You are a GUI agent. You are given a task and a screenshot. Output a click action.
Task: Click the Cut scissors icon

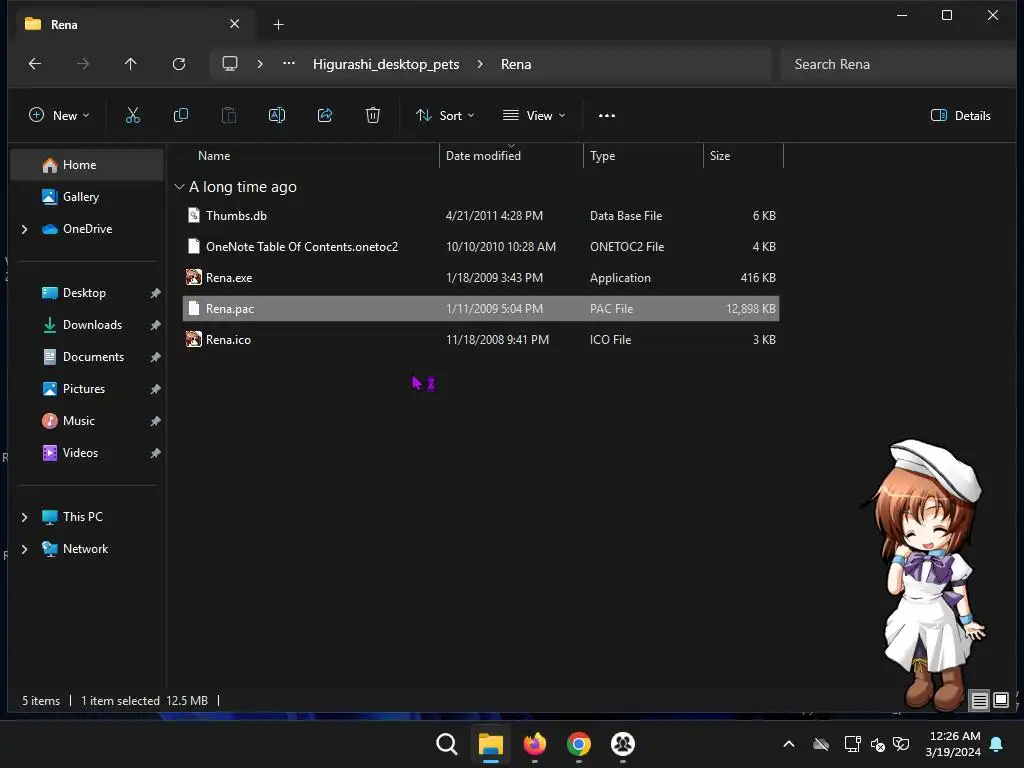133,116
